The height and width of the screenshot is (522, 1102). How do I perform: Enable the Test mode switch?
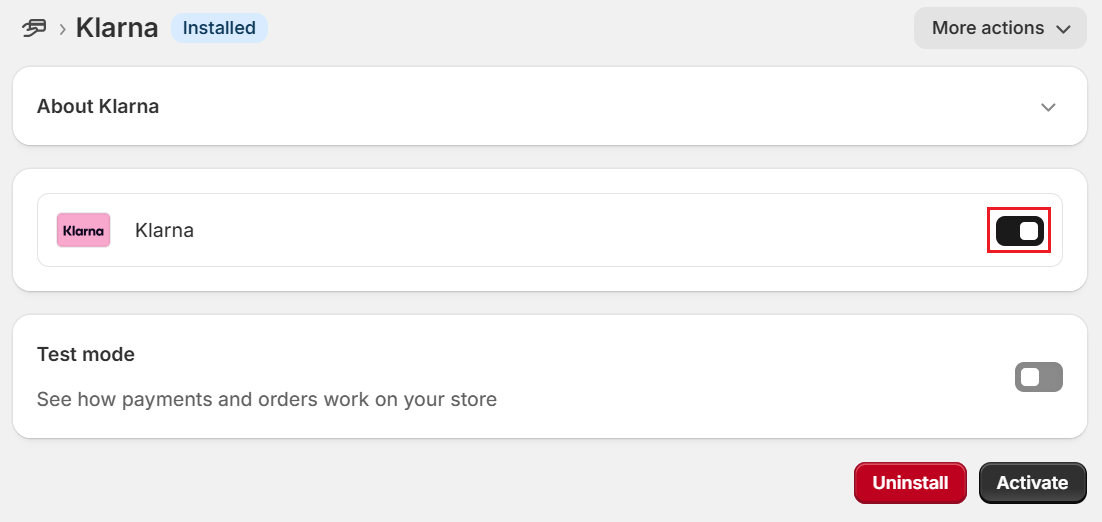(1039, 377)
